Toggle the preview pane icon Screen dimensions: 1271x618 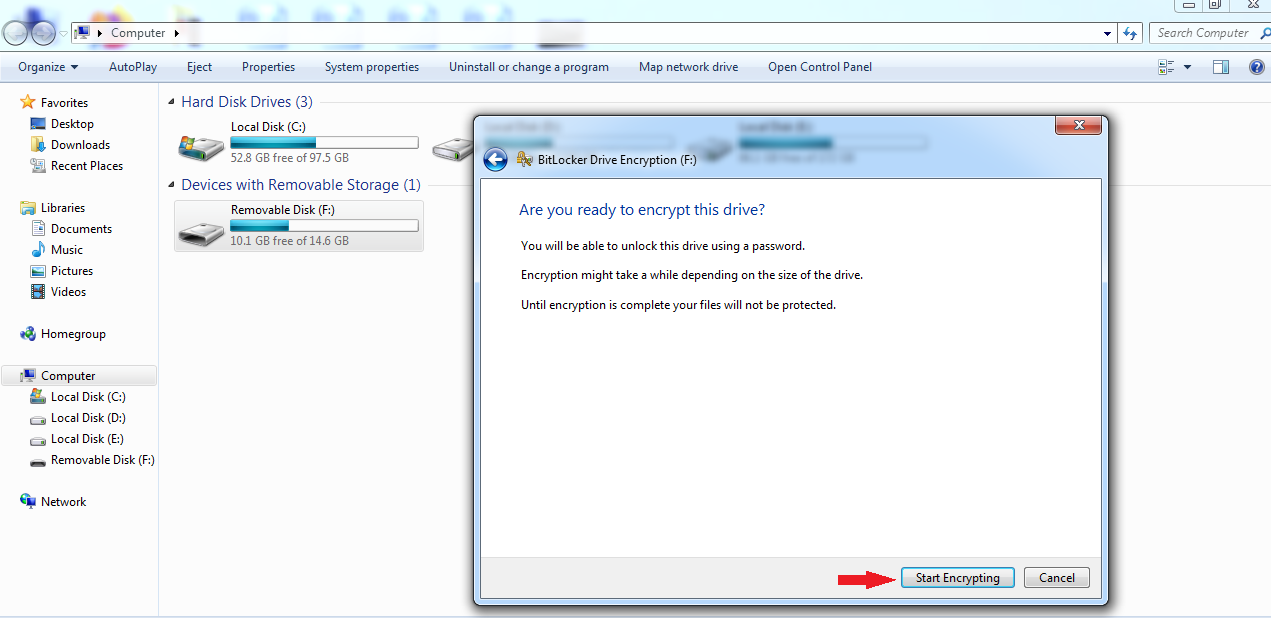[x=1221, y=67]
